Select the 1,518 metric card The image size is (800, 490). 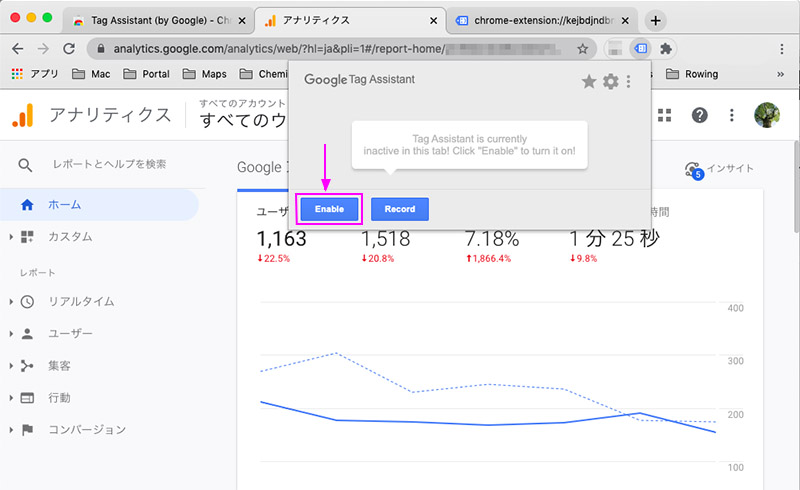tap(386, 238)
